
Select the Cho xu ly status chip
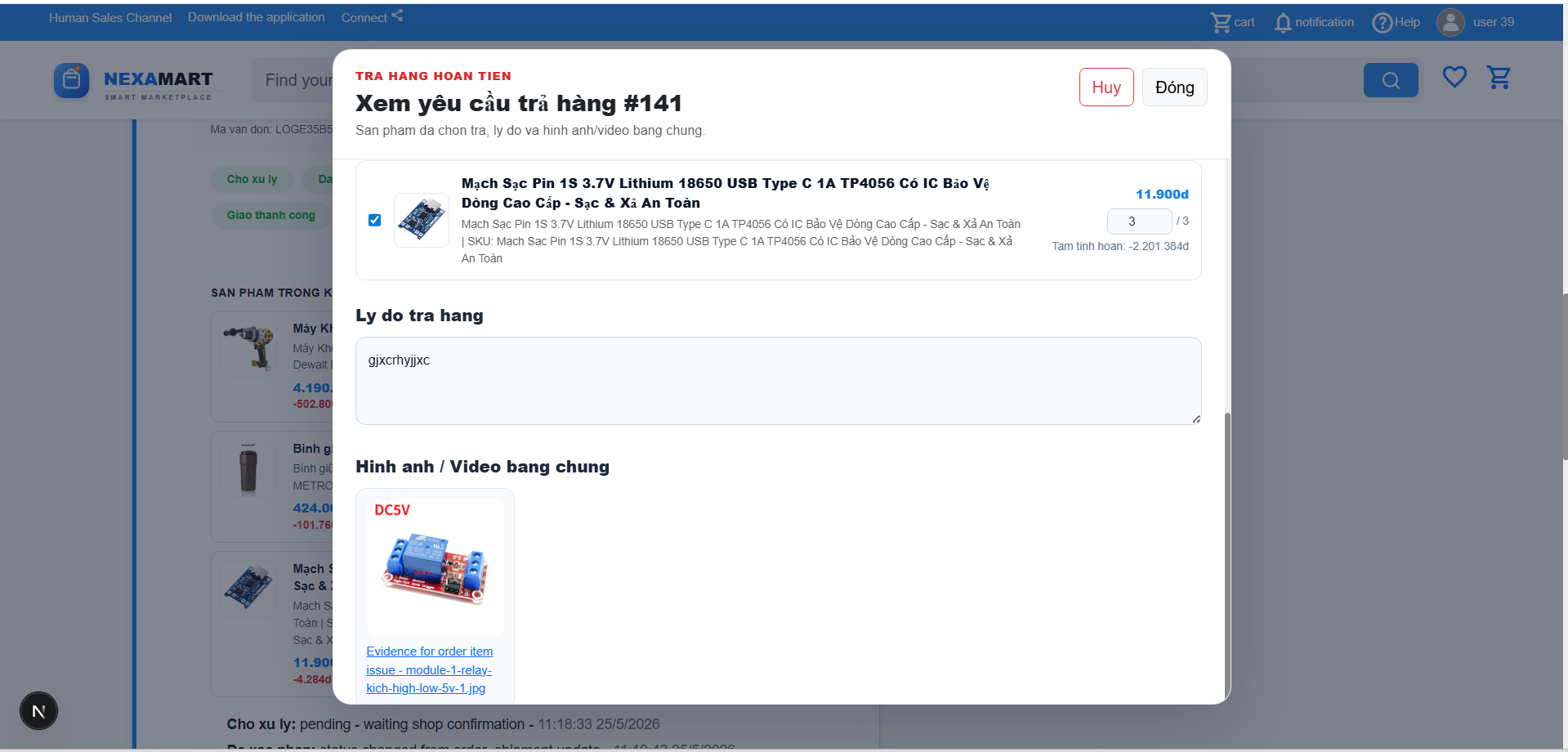(252, 179)
